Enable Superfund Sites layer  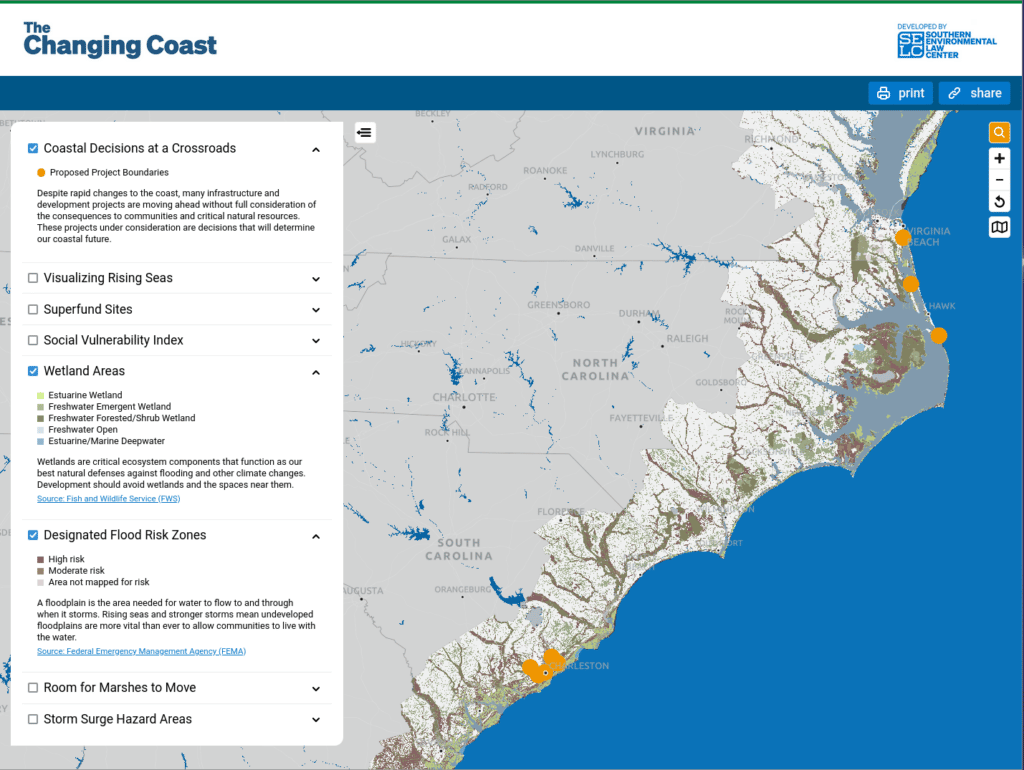pyautogui.click(x=33, y=310)
